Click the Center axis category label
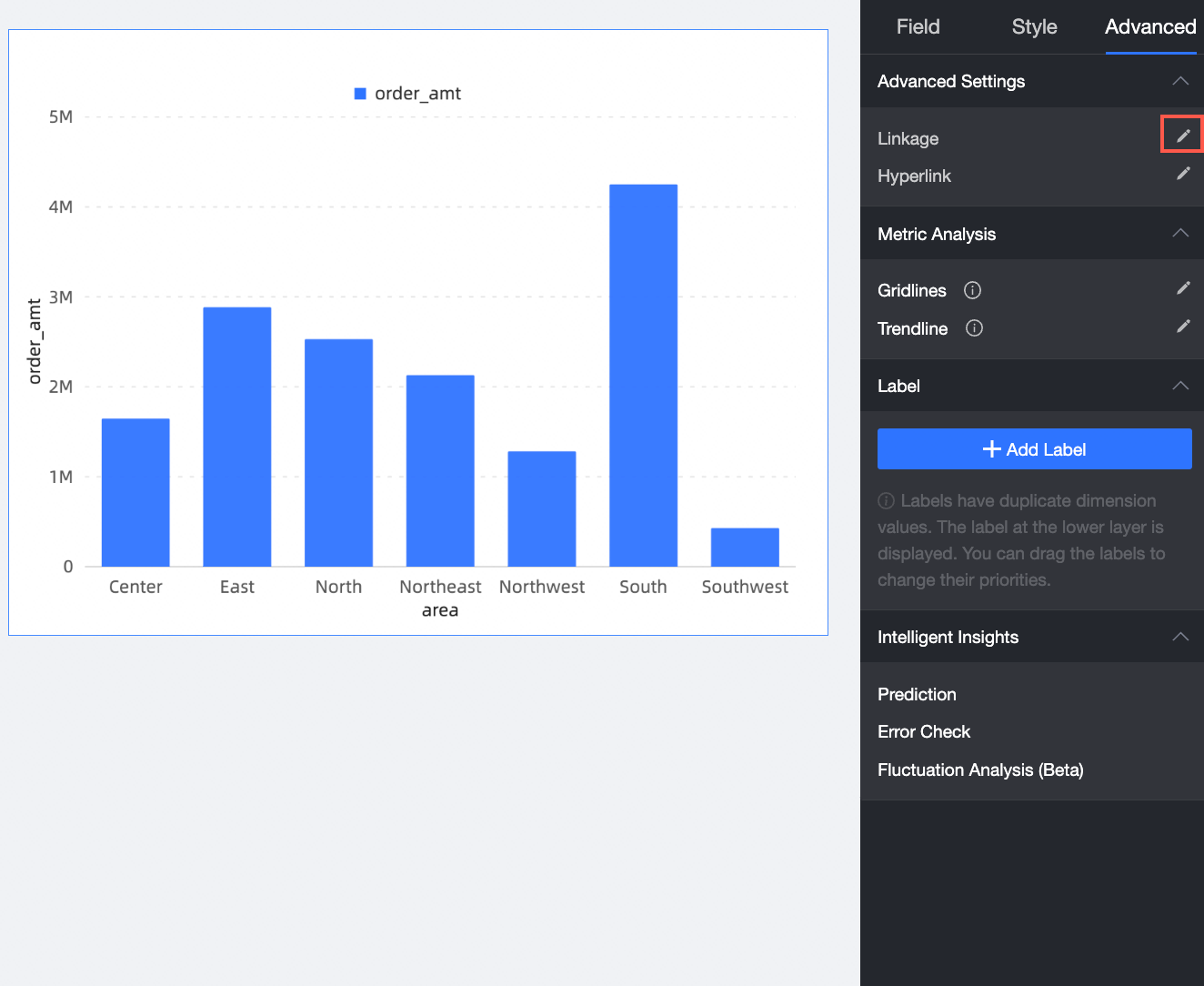This screenshot has width=1204, height=986. click(135, 587)
